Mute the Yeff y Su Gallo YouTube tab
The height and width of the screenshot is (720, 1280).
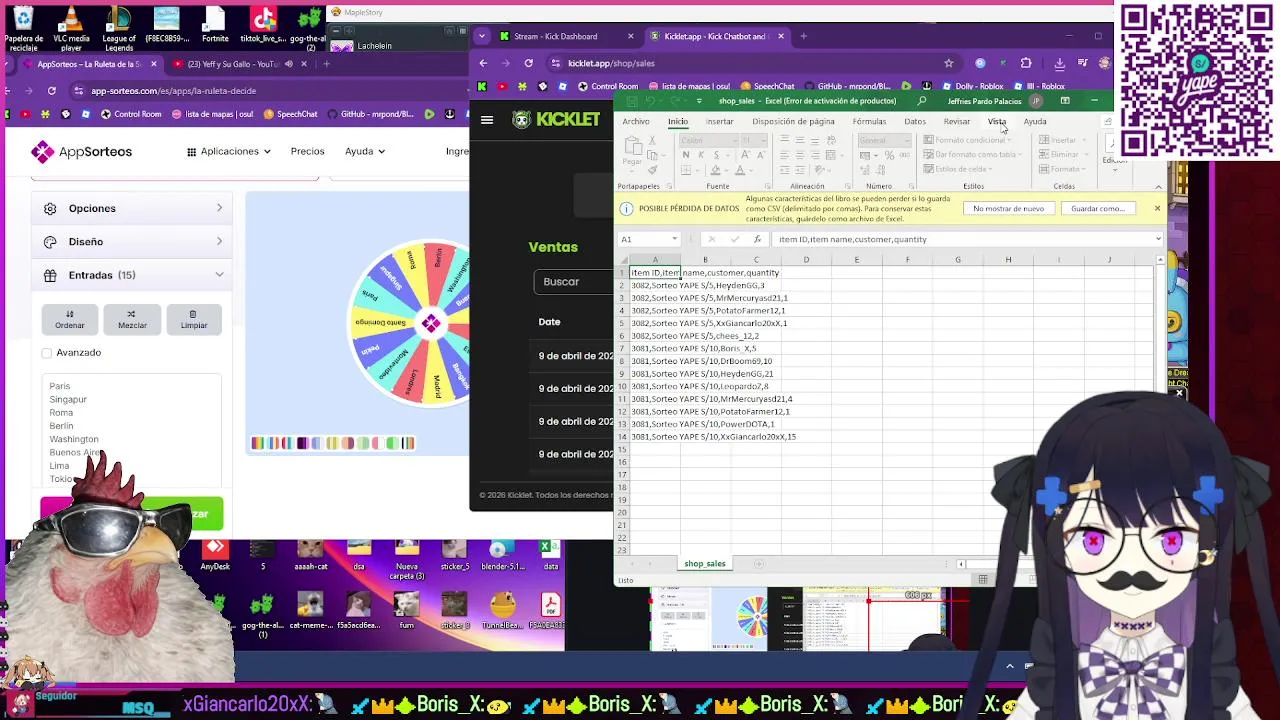[289, 64]
